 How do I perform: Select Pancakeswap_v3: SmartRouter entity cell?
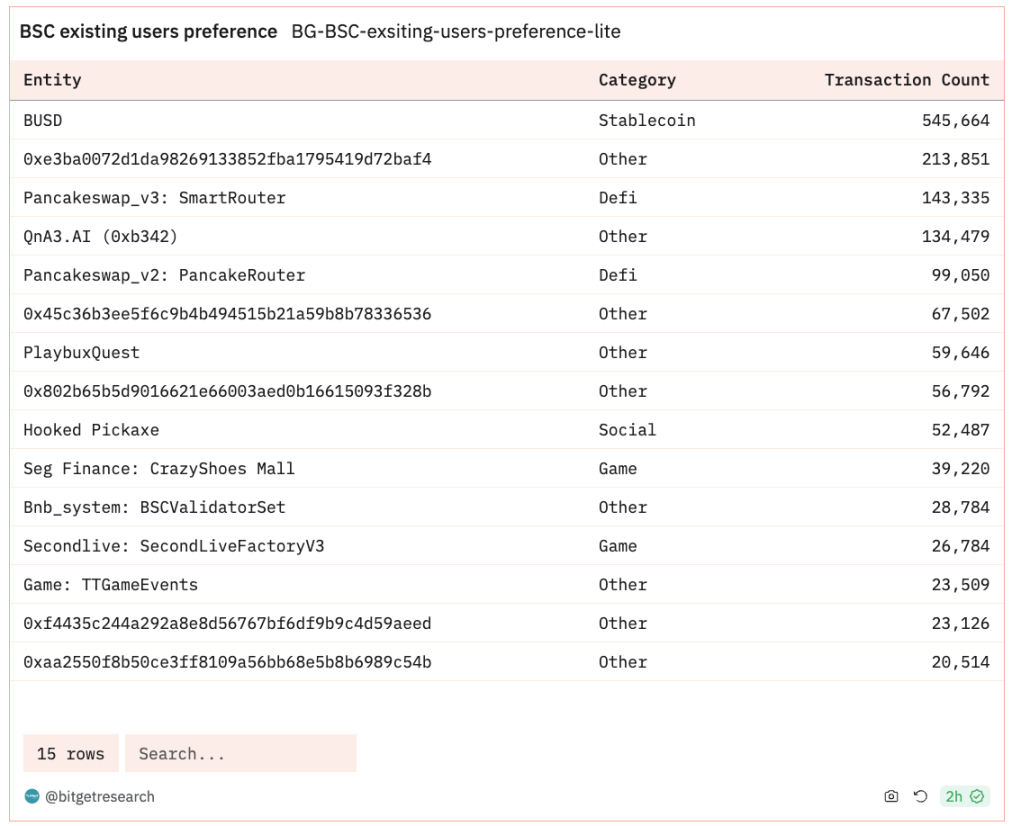tap(154, 198)
